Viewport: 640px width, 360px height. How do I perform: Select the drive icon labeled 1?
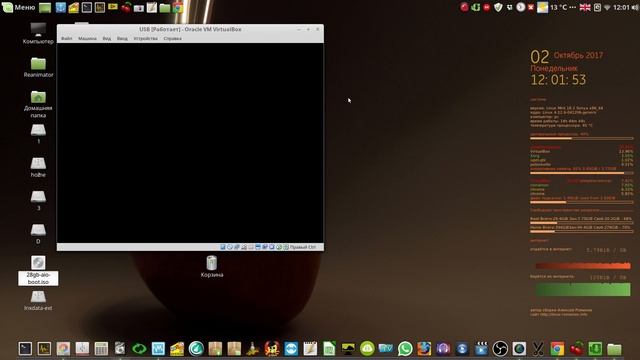click(x=38, y=134)
